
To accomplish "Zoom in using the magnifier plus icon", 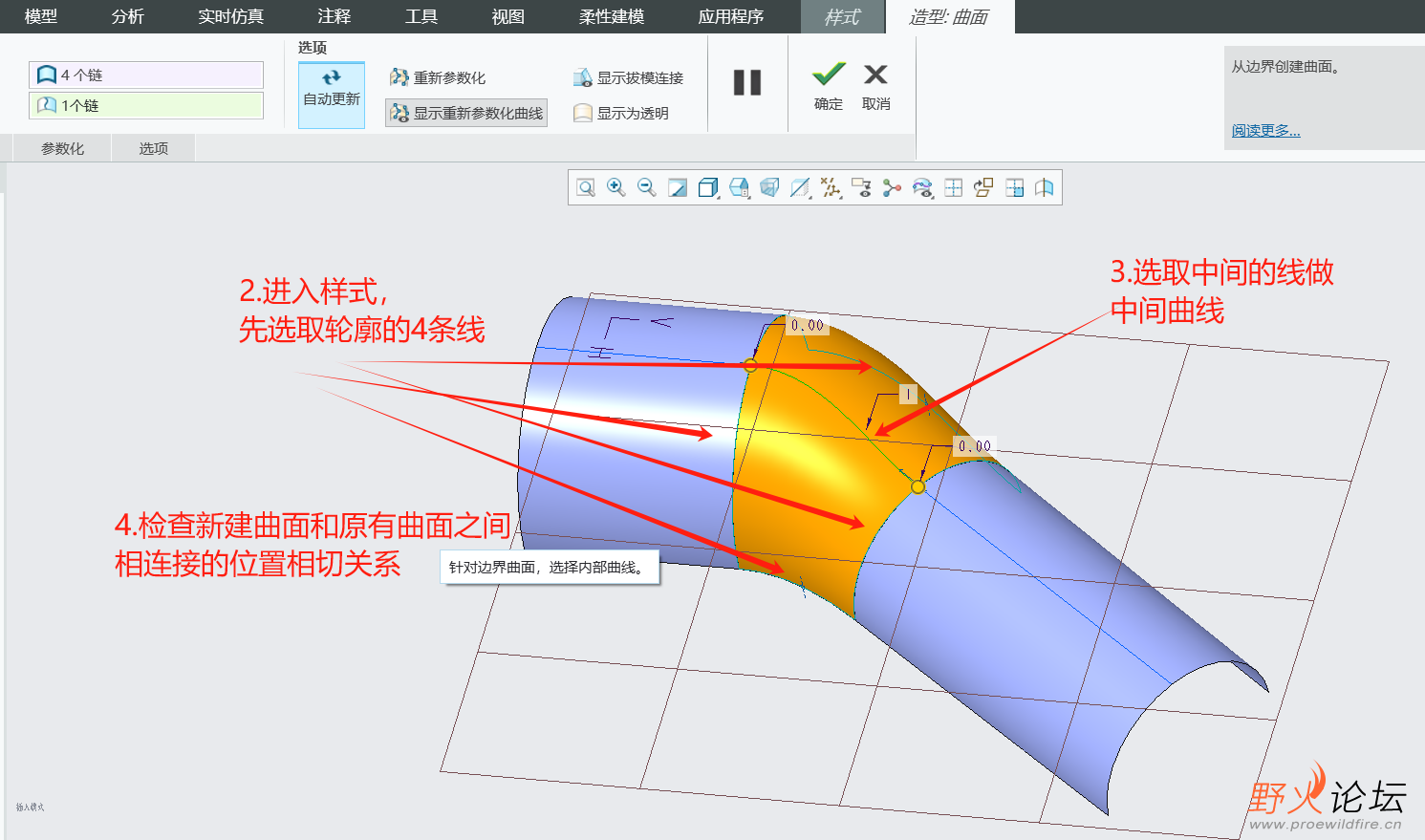I will tap(616, 187).
